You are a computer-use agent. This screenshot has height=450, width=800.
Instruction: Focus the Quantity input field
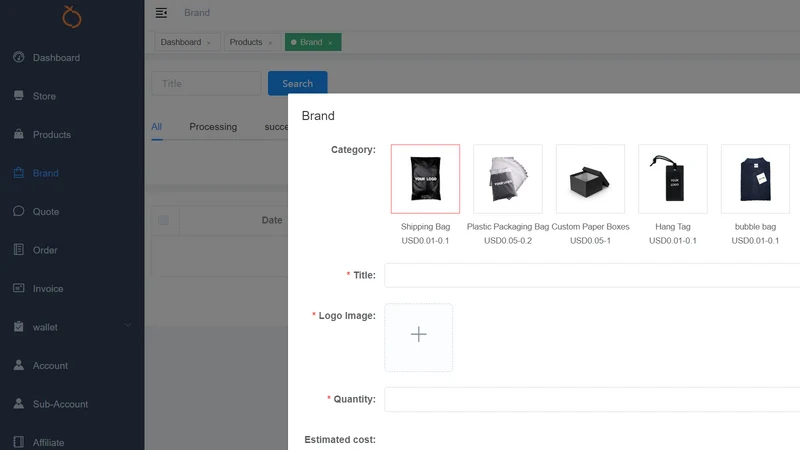592,399
